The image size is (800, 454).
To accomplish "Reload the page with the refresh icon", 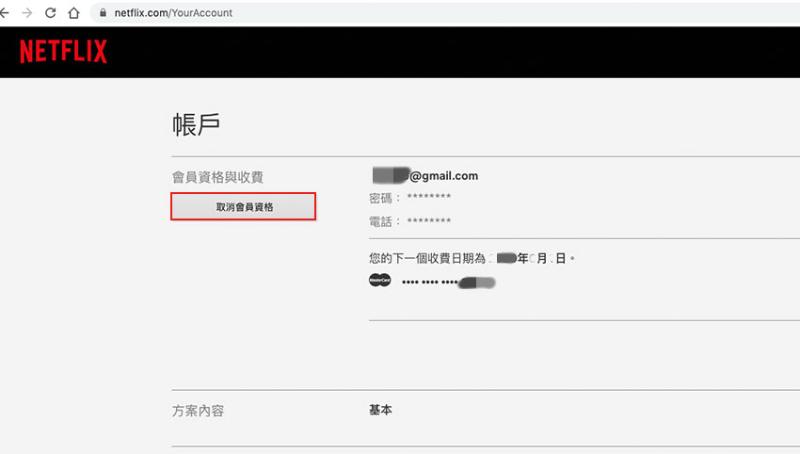I will pos(50,13).
